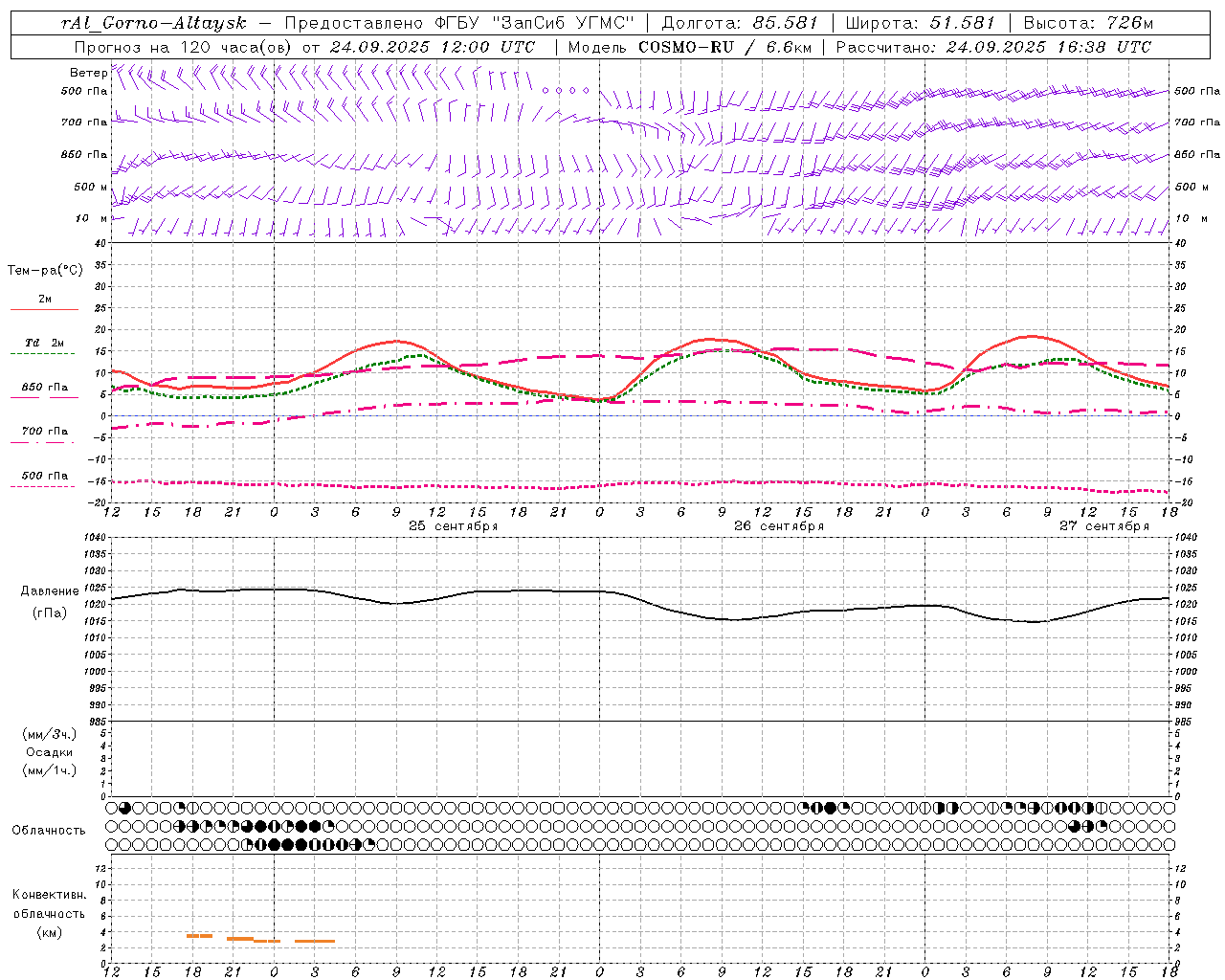The image size is (1225, 980).
Task: Click the Долгота: 85.581 header value
Action: (x=742, y=23)
